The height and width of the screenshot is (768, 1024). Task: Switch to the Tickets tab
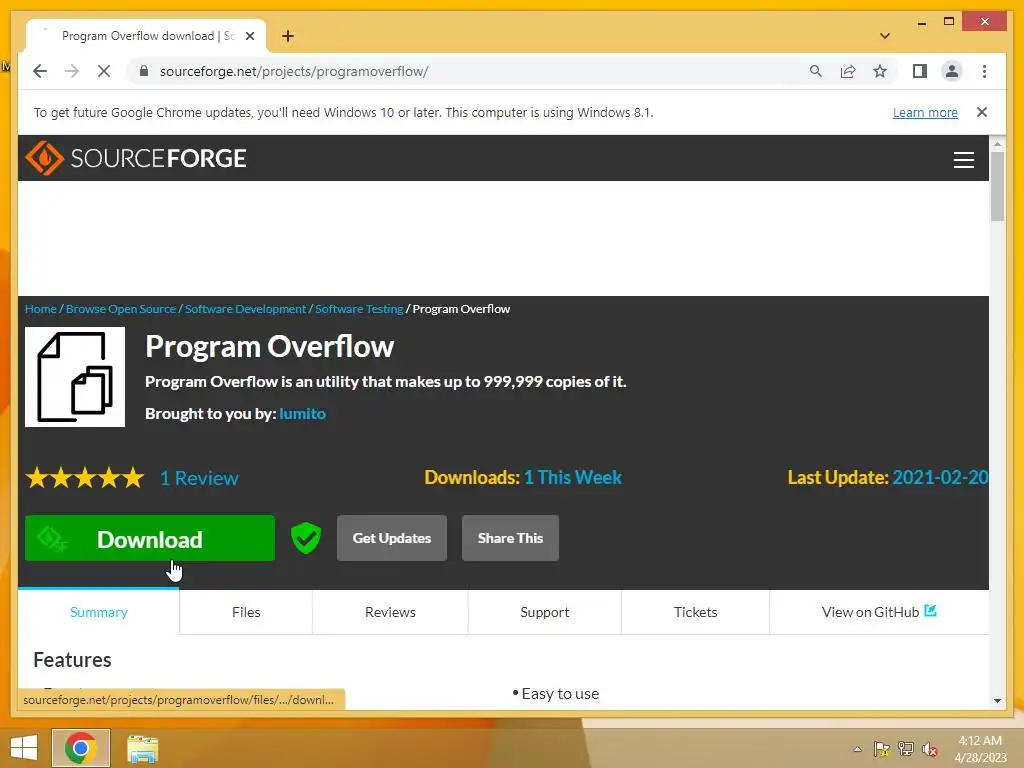[x=696, y=612]
